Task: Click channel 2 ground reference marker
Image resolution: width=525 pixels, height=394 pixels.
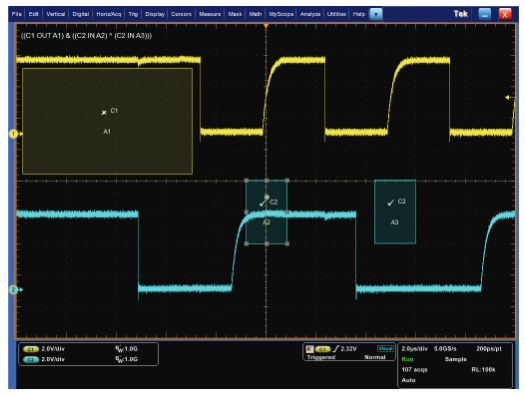Action: tap(13, 290)
